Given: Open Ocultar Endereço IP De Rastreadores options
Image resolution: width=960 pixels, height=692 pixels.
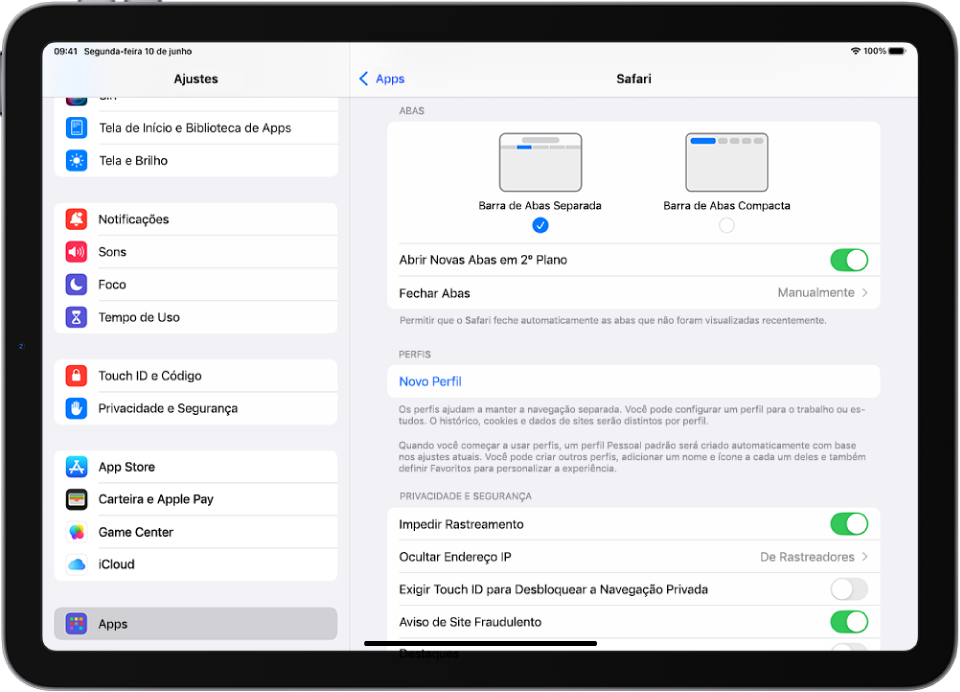Looking at the screenshot, I should tap(634, 557).
